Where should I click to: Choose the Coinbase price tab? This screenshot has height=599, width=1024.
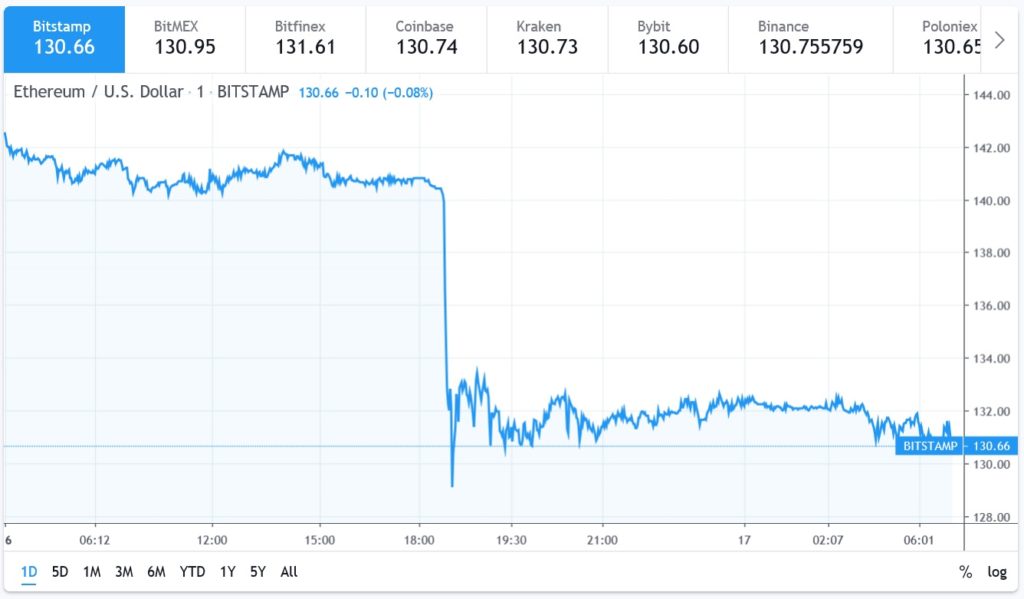pos(426,38)
